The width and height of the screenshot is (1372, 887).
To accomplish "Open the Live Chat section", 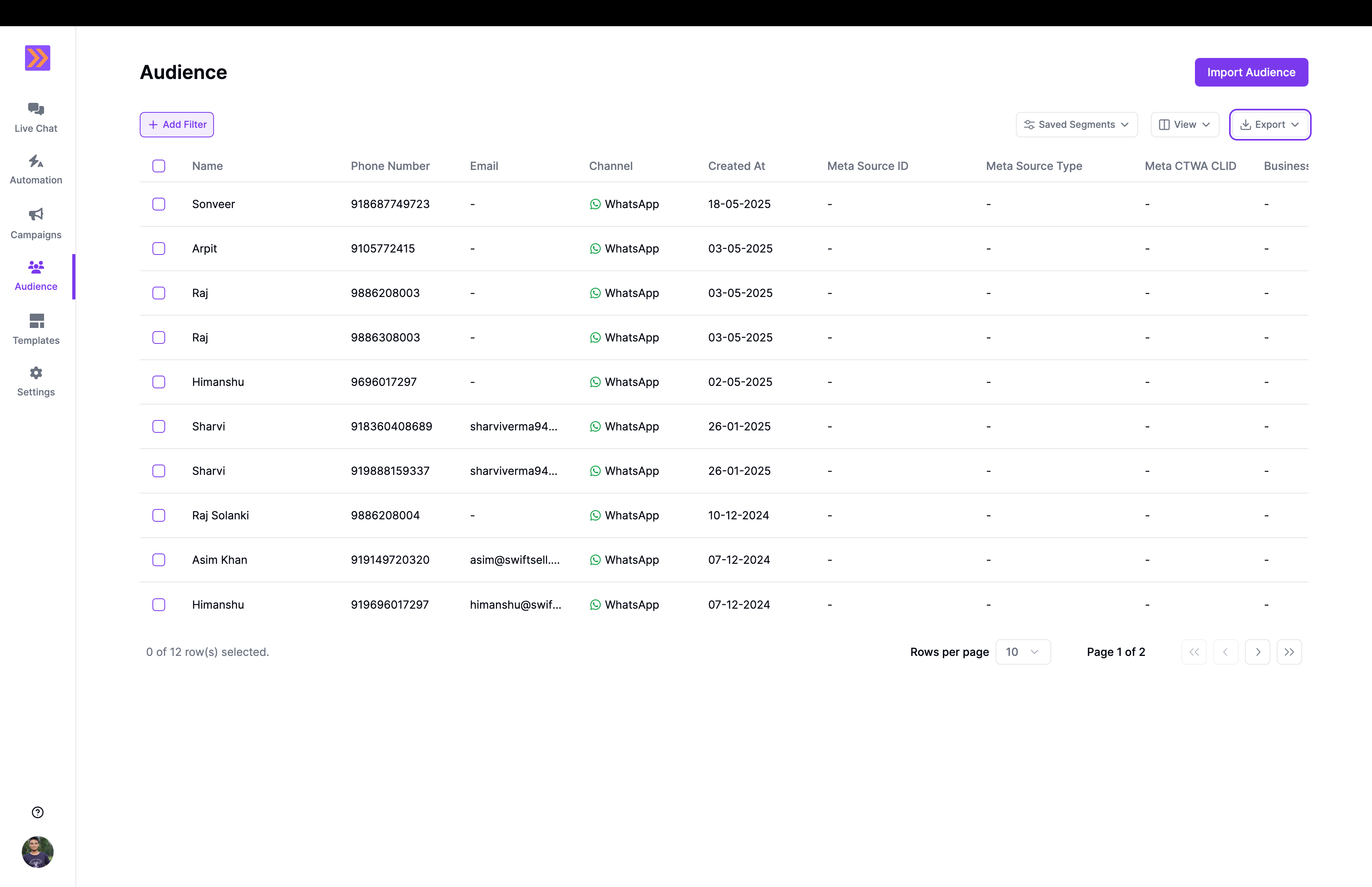I will tap(36, 118).
